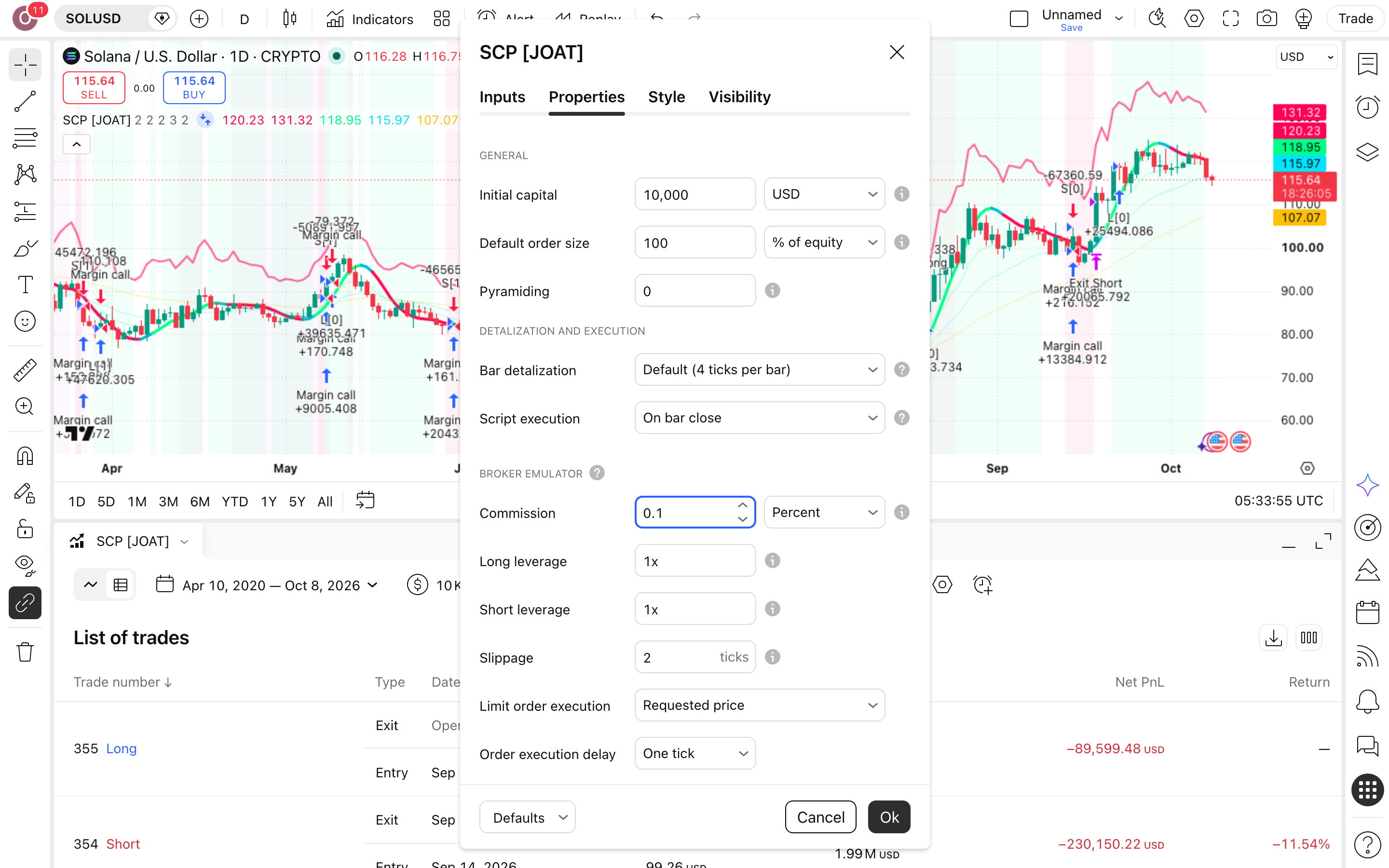Expand the Limit order execution dropdown
1389x868 pixels.
[759, 705]
